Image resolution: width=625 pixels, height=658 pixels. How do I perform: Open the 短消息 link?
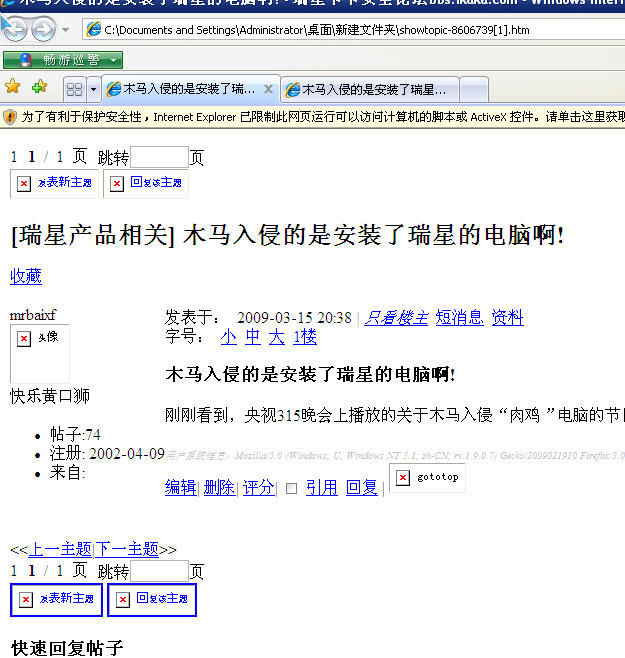pyautogui.click(x=460, y=318)
